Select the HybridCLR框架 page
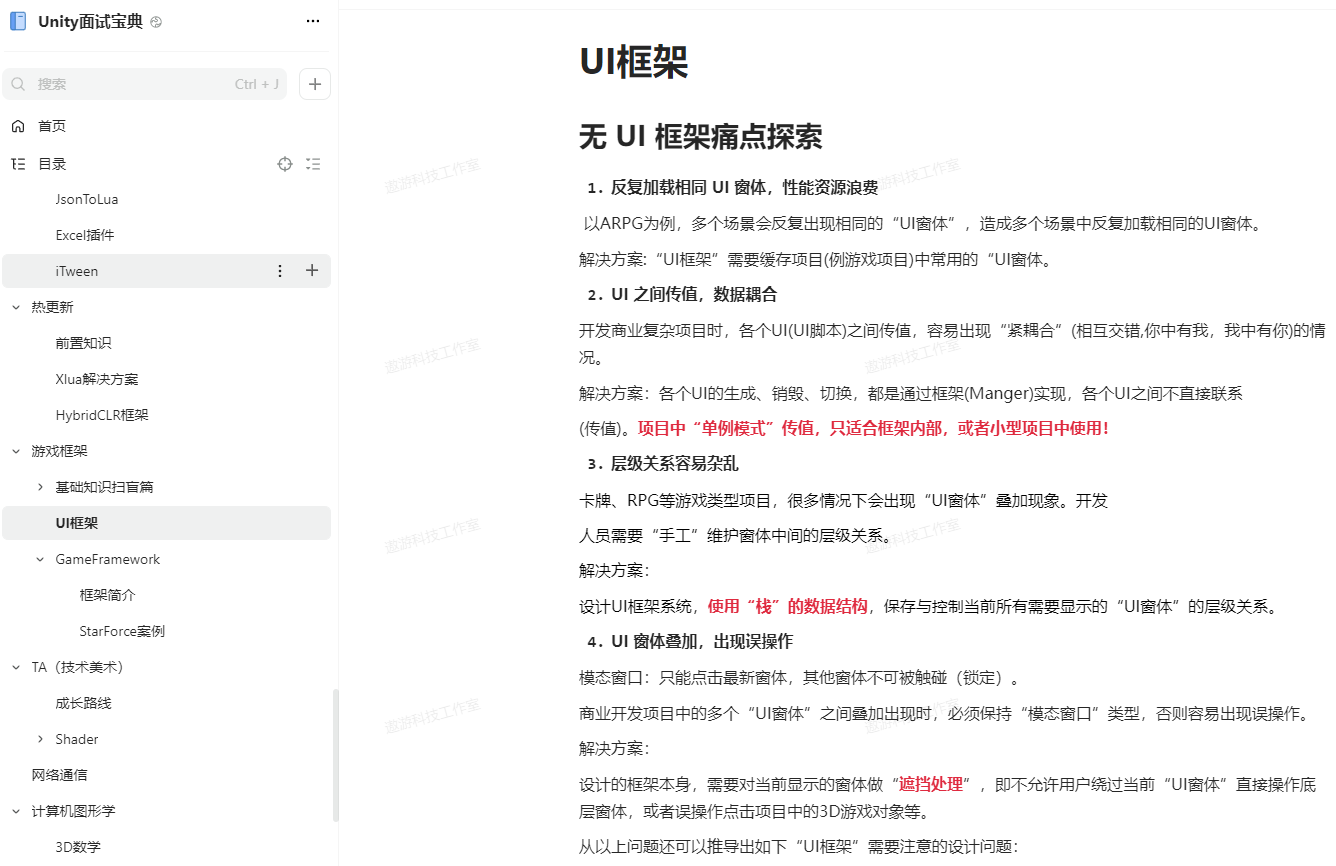 pos(102,415)
